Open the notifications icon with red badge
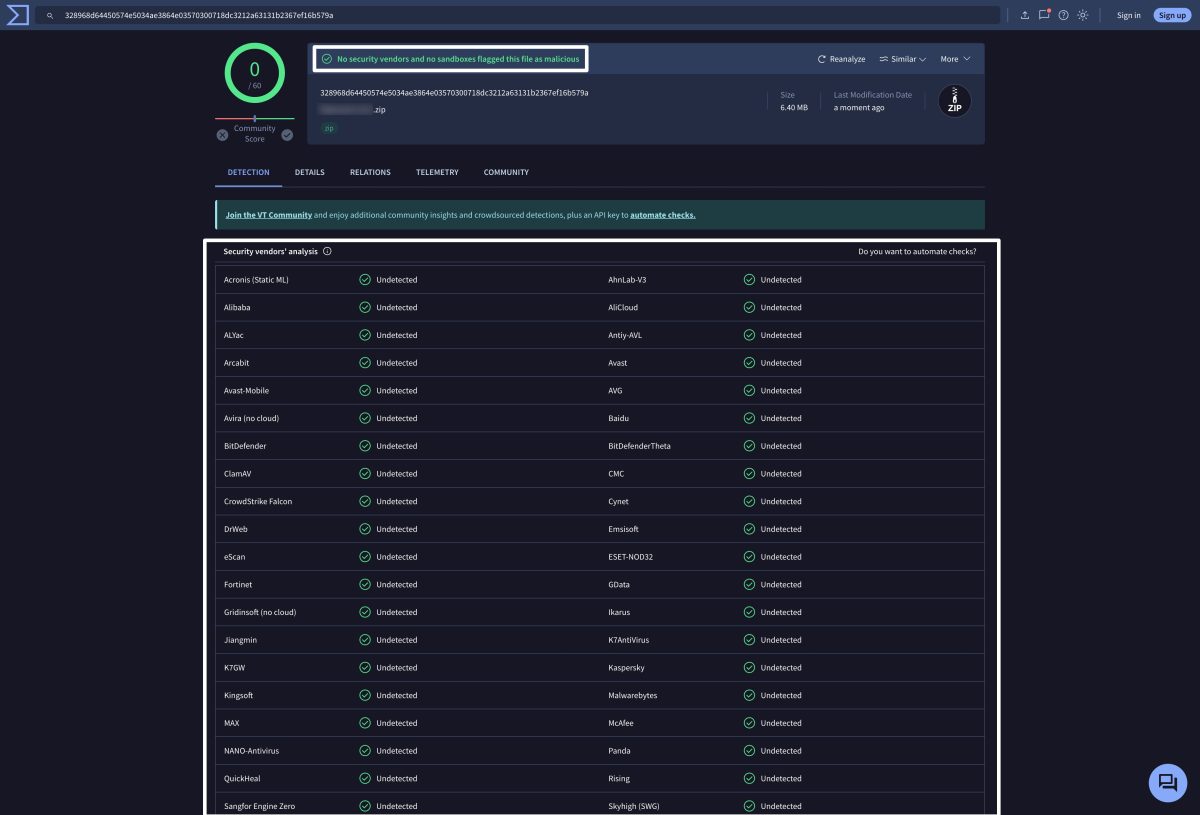This screenshot has width=1200, height=815. click(1043, 15)
